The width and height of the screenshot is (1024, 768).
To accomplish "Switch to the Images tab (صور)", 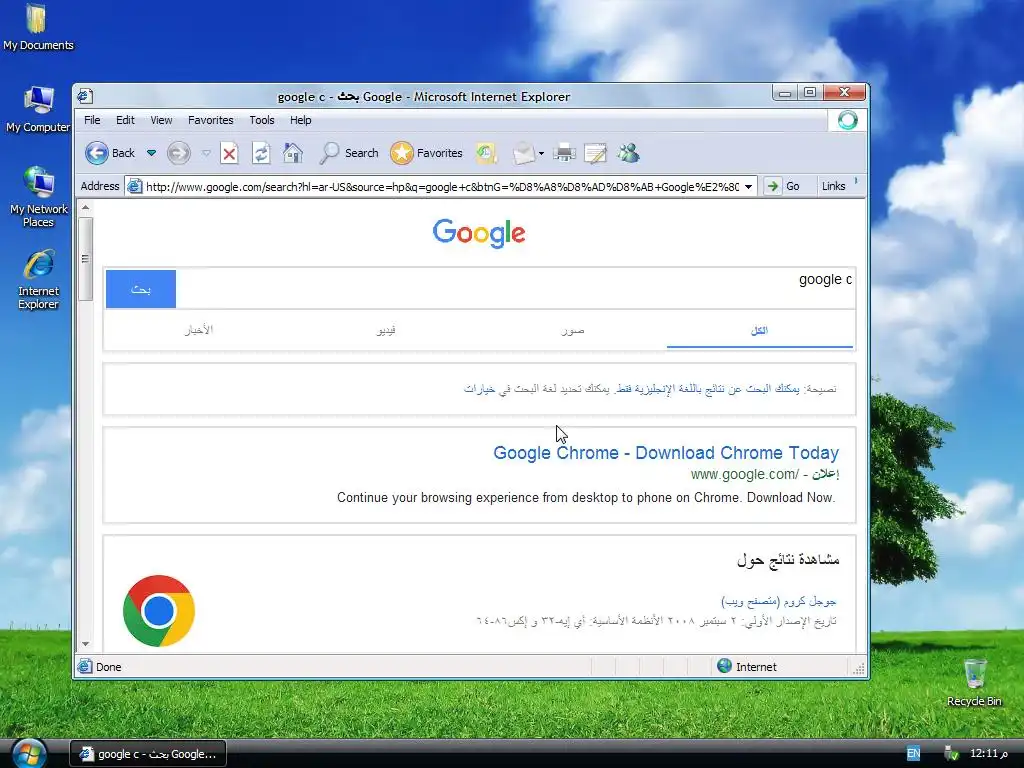I will 573,330.
